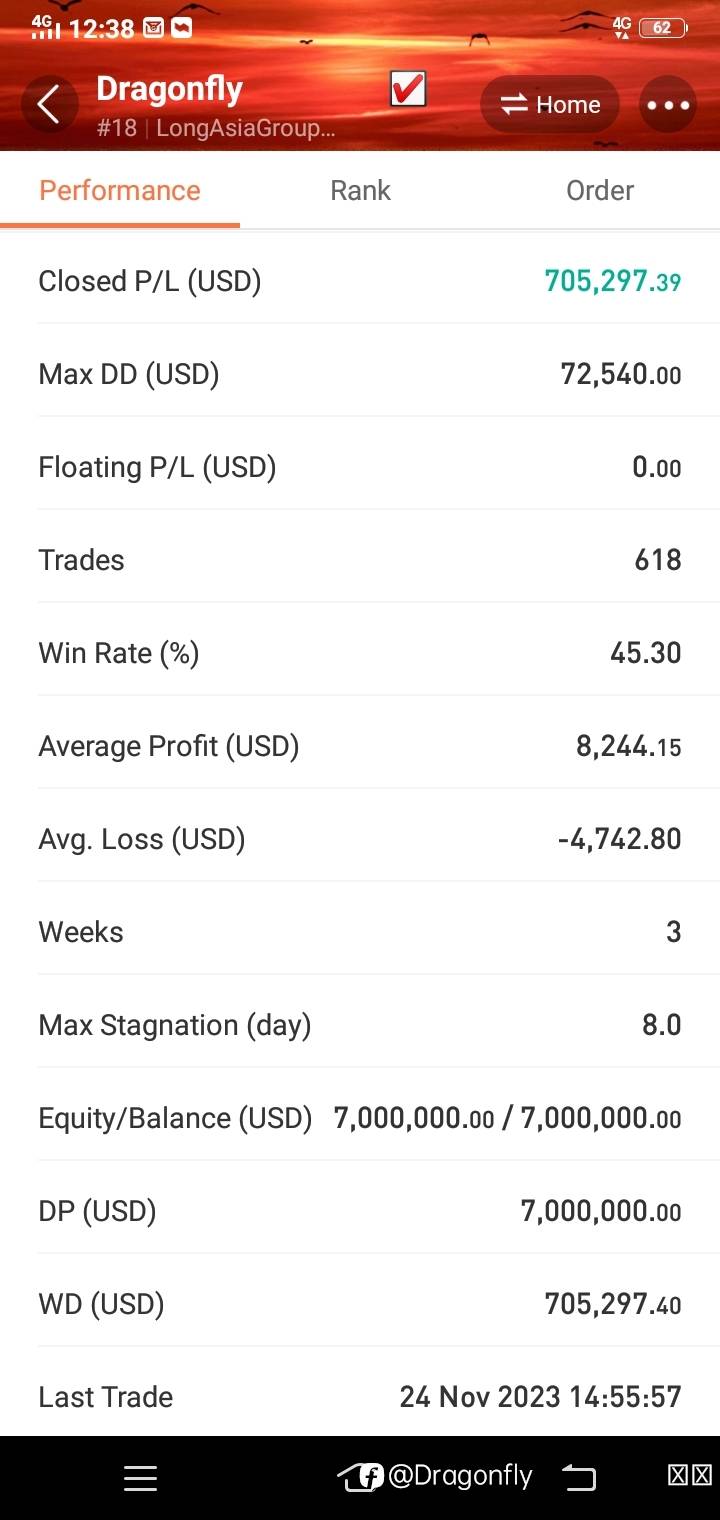Viewport: 720px width, 1520px height.
Task: Tap the Equity/Balance (USD) row
Action: click(360, 1118)
